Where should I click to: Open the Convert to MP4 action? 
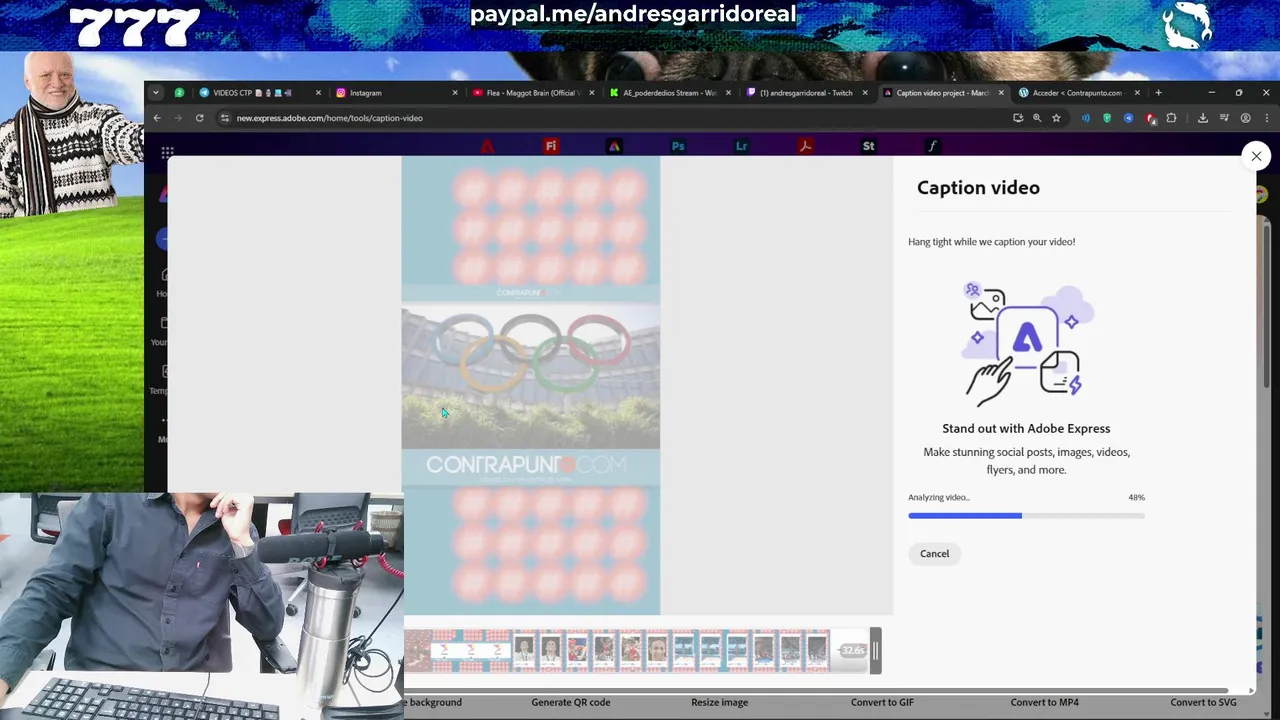point(1044,702)
